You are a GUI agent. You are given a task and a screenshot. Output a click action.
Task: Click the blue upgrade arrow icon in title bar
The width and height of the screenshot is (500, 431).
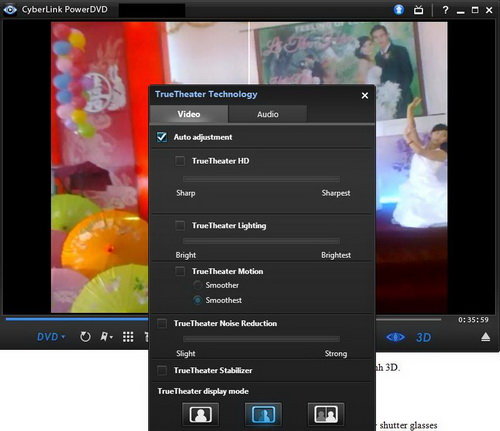[399, 10]
